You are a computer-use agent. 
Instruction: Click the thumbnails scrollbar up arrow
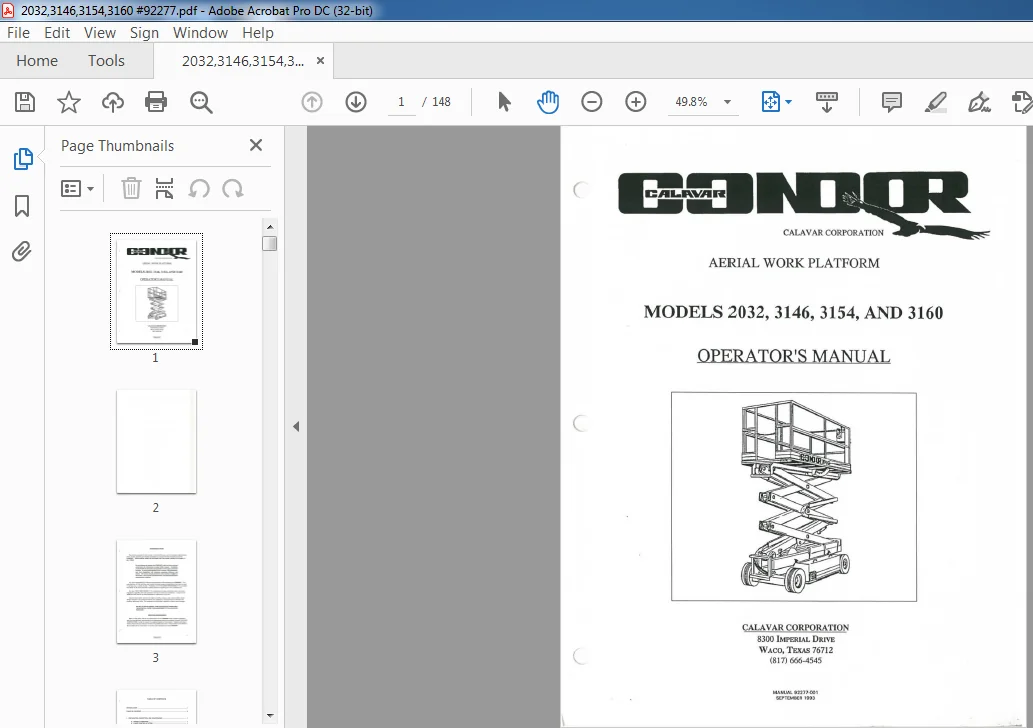coord(269,227)
